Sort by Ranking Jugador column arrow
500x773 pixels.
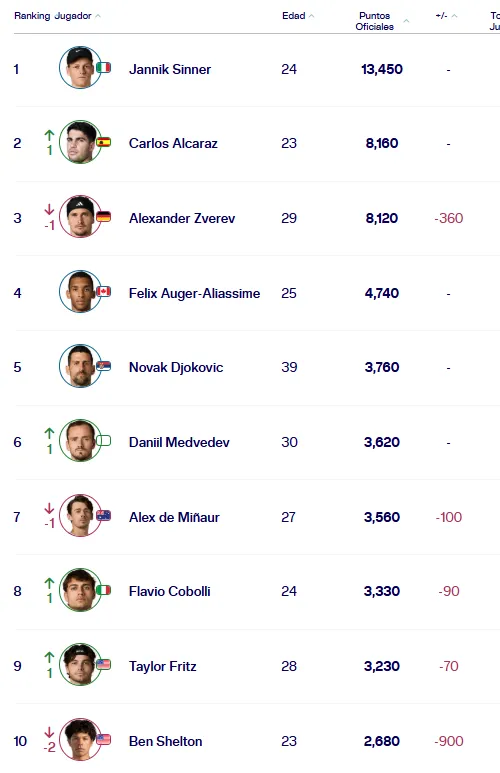coord(98,16)
